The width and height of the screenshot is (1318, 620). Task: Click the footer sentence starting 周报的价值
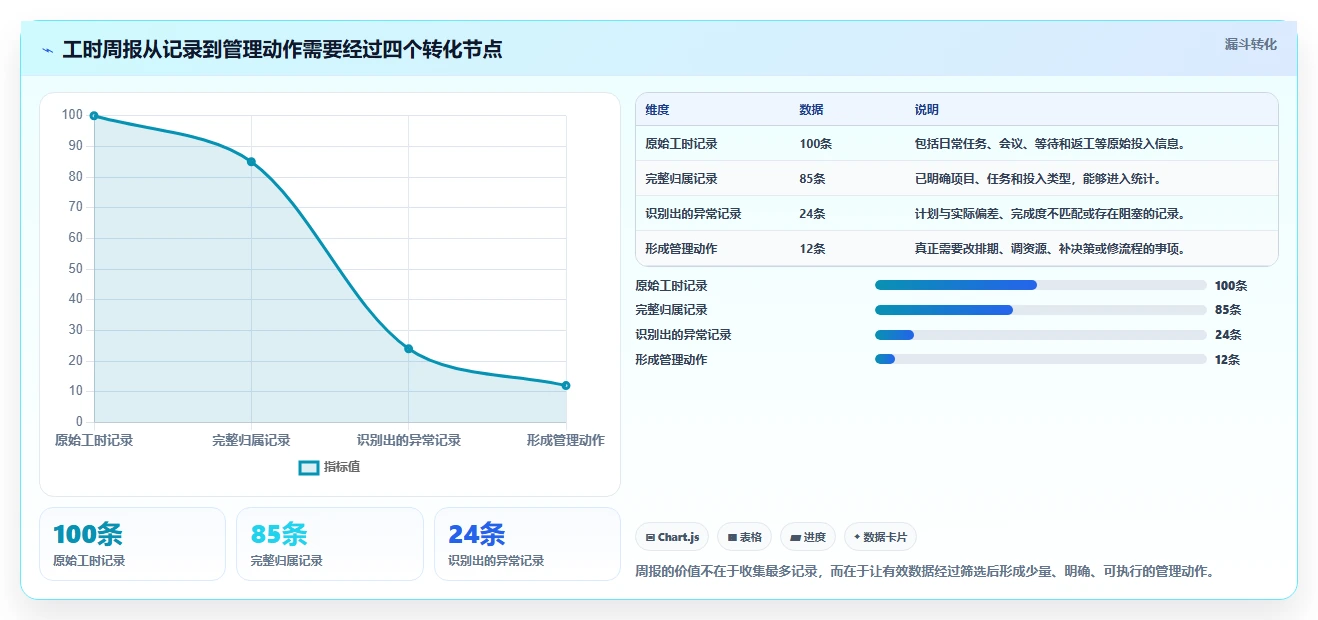click(x=925, y=572)
